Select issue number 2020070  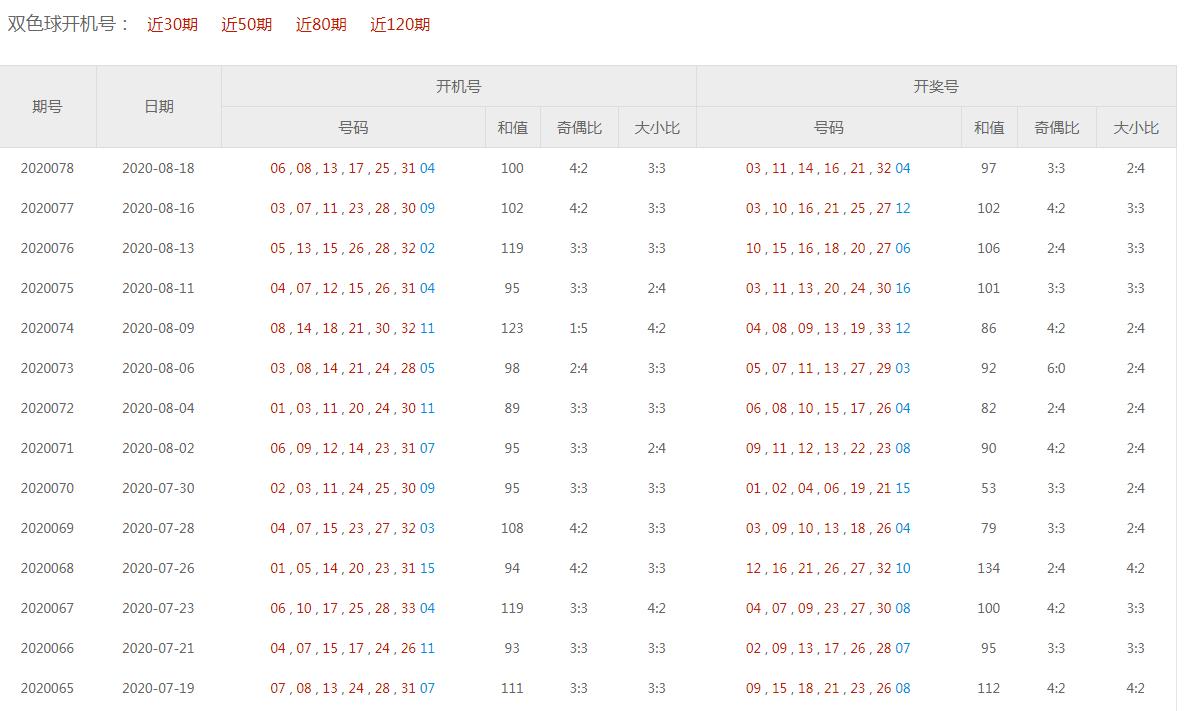coord(47,488)
